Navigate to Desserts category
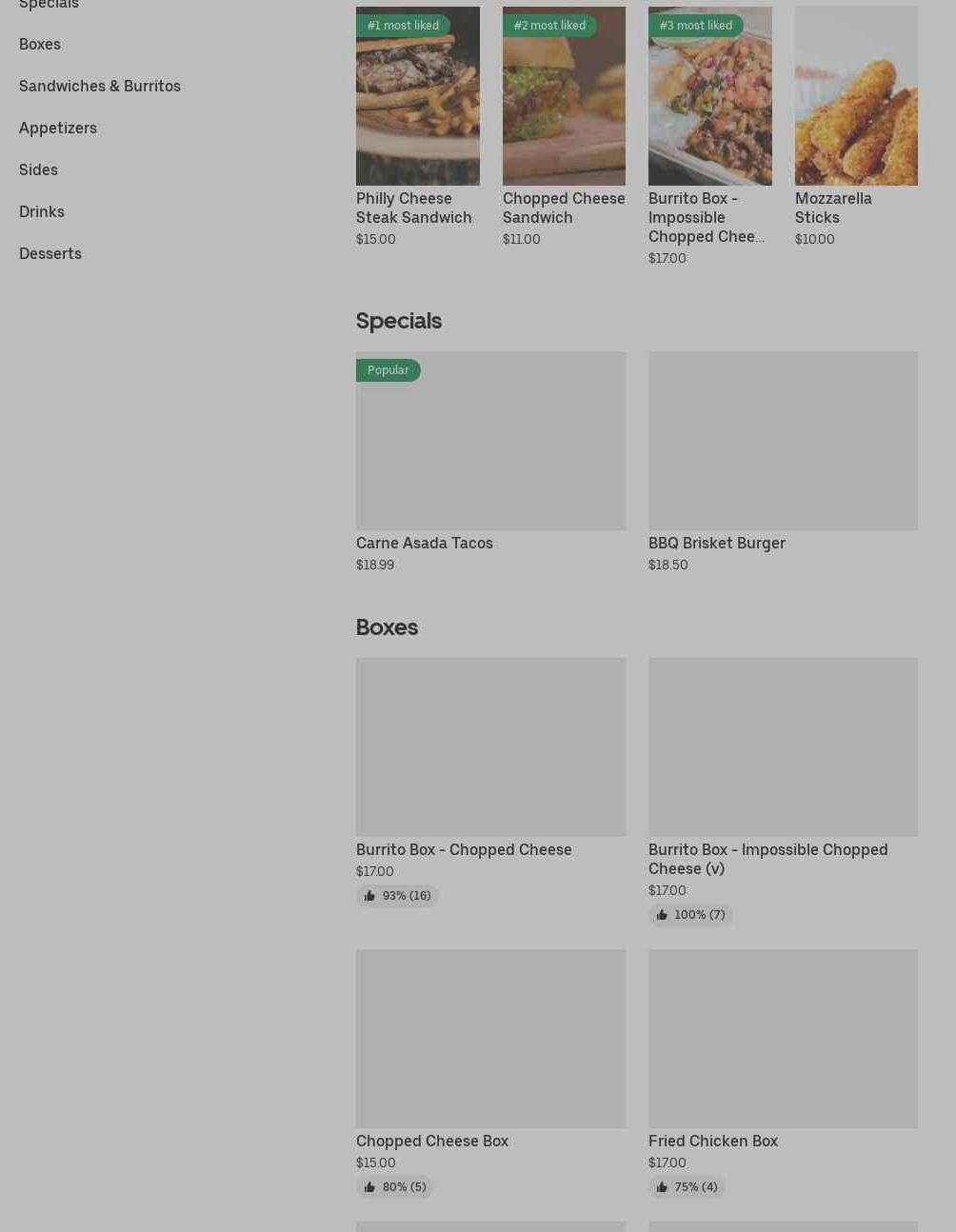956x1232 pixels. click(50, 253)
